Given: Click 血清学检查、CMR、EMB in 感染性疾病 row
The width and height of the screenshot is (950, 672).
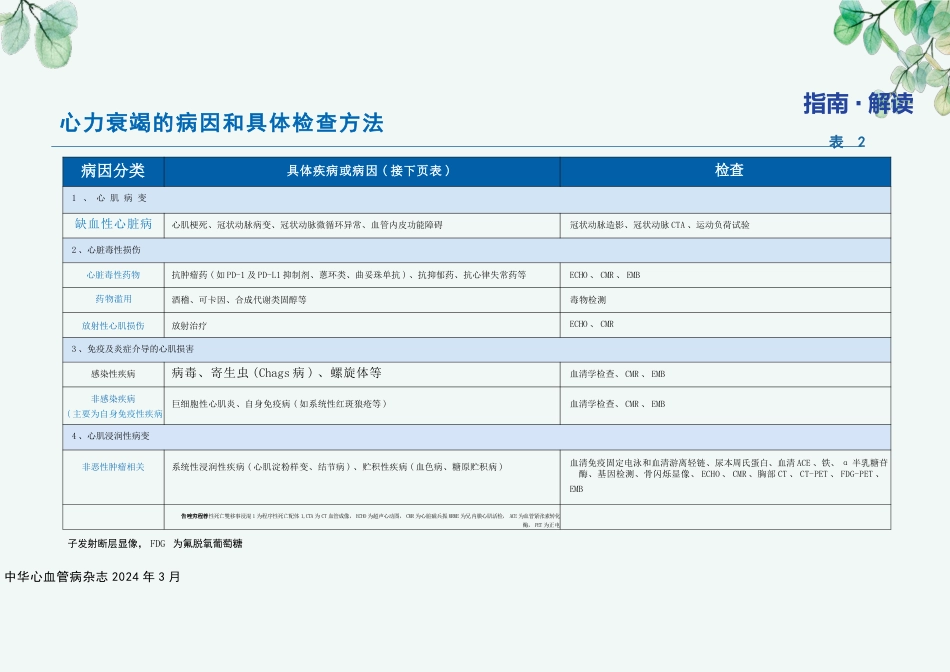Looking at the screenshot, I should [725, 374].
